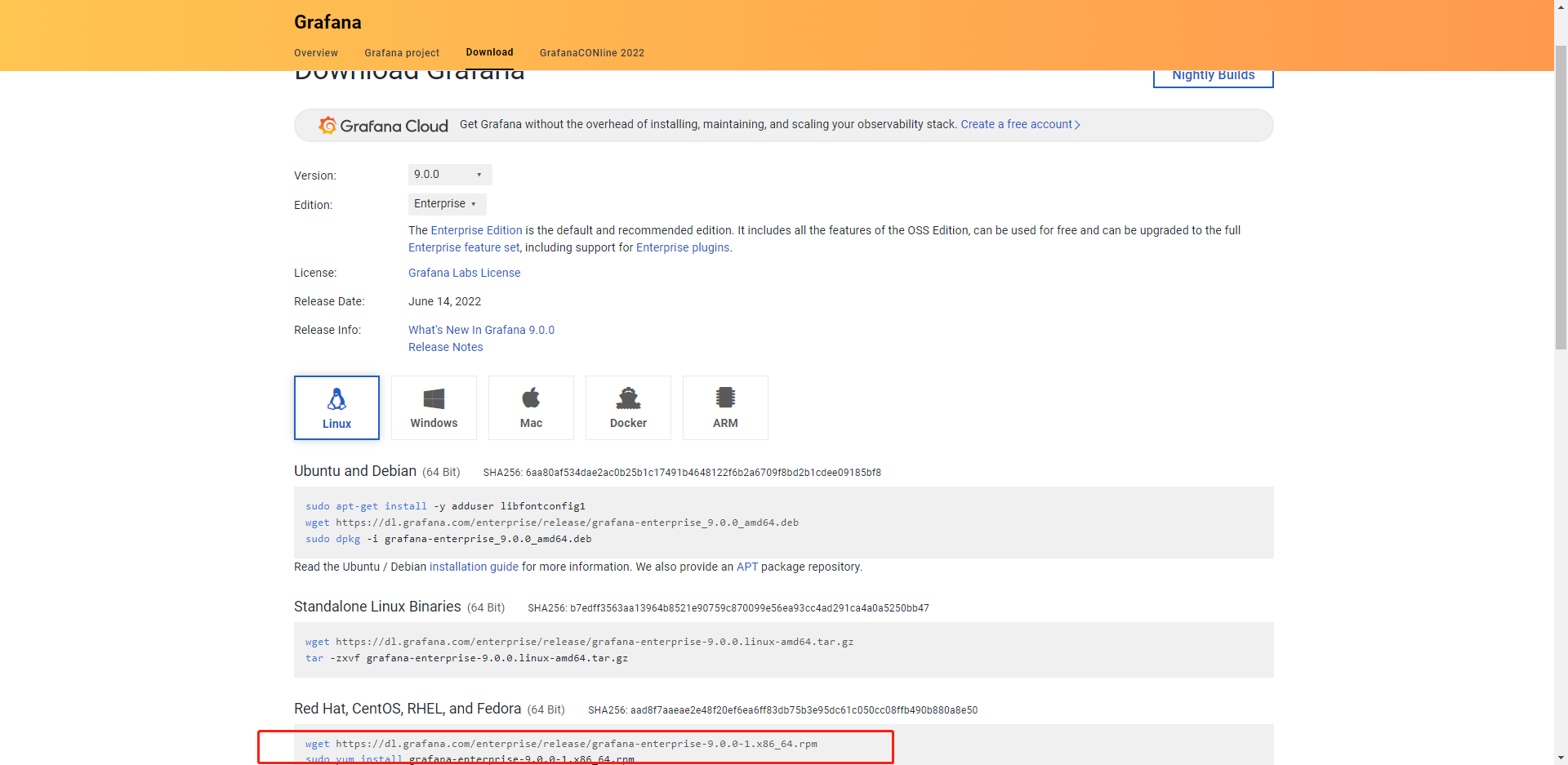
Task: Click the wget amd64.deb command line
Action: (552, 523)
